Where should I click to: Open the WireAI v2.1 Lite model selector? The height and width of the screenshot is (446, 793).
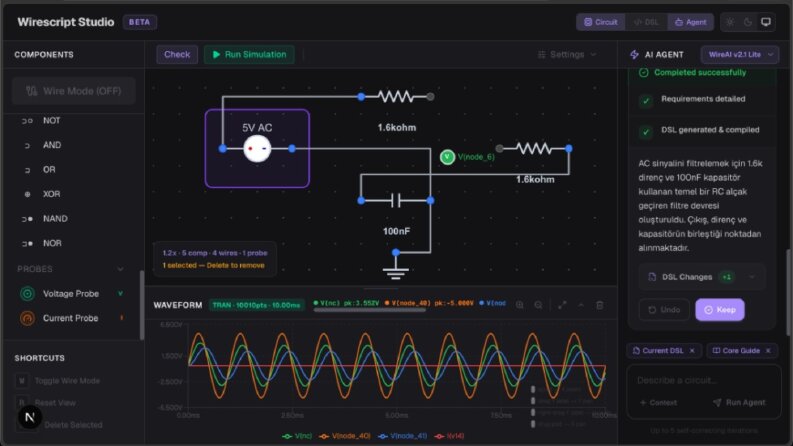pos(740,55)
